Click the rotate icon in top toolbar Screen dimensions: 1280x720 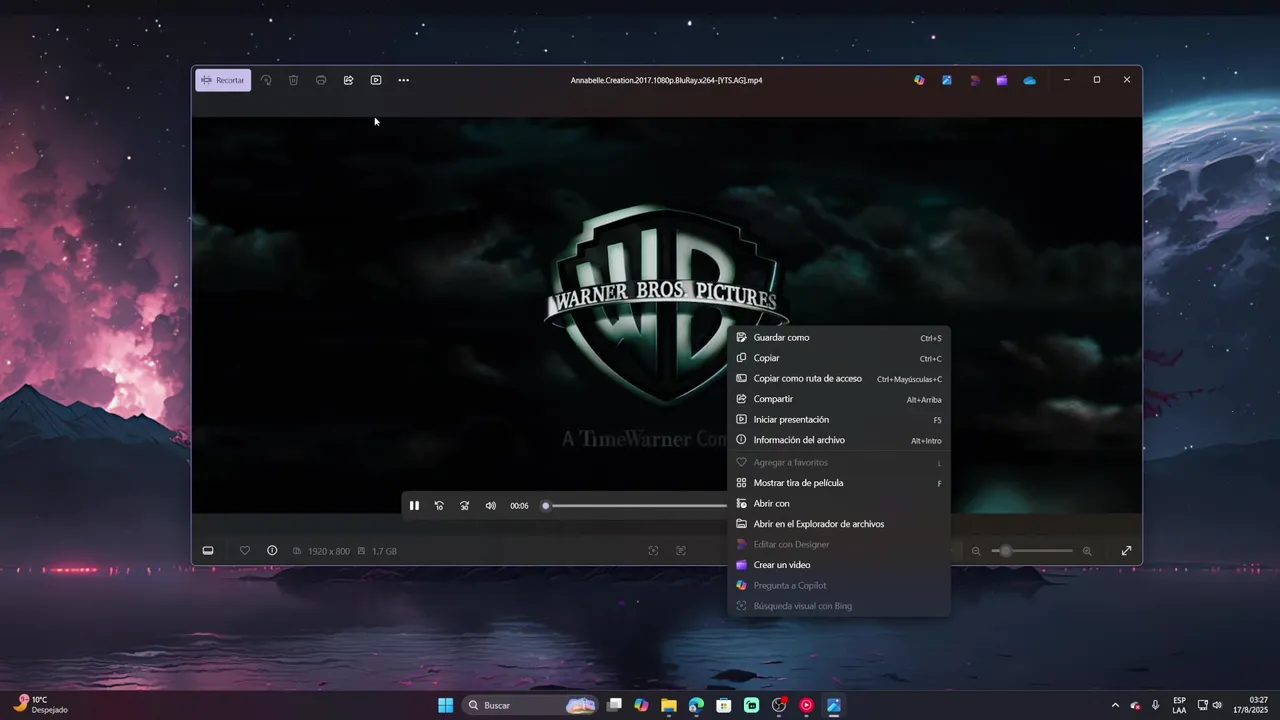266,80
